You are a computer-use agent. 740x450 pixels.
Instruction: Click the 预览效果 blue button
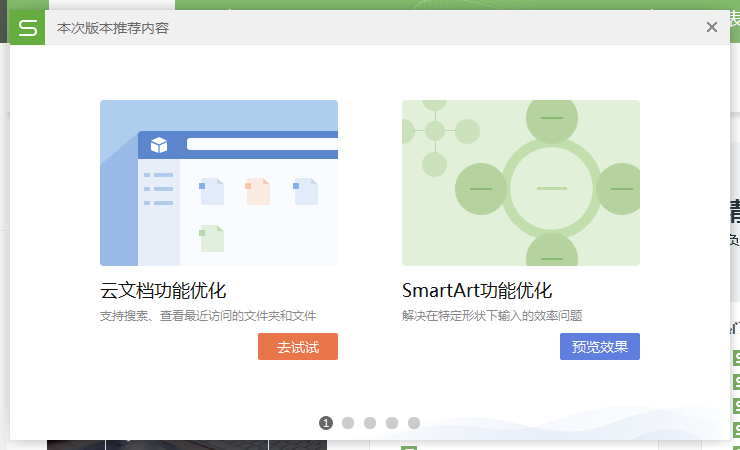600,347
